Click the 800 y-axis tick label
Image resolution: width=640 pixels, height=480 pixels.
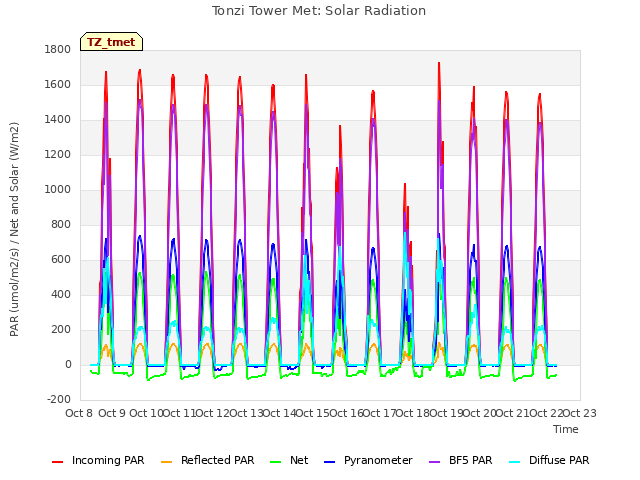pyautogui.click(x=61, y=224)
